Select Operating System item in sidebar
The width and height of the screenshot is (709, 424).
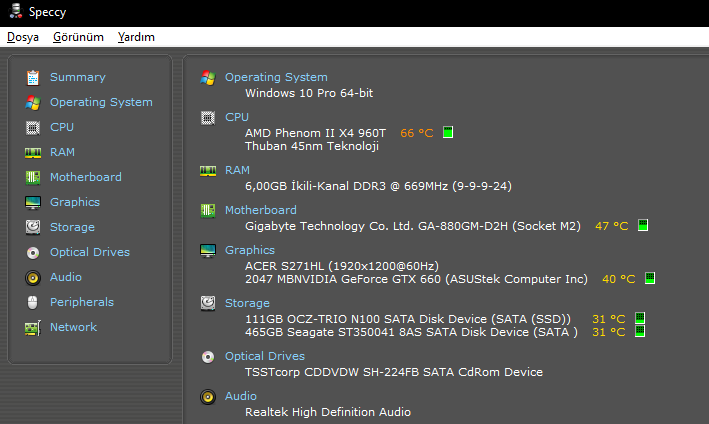point(101,102)
